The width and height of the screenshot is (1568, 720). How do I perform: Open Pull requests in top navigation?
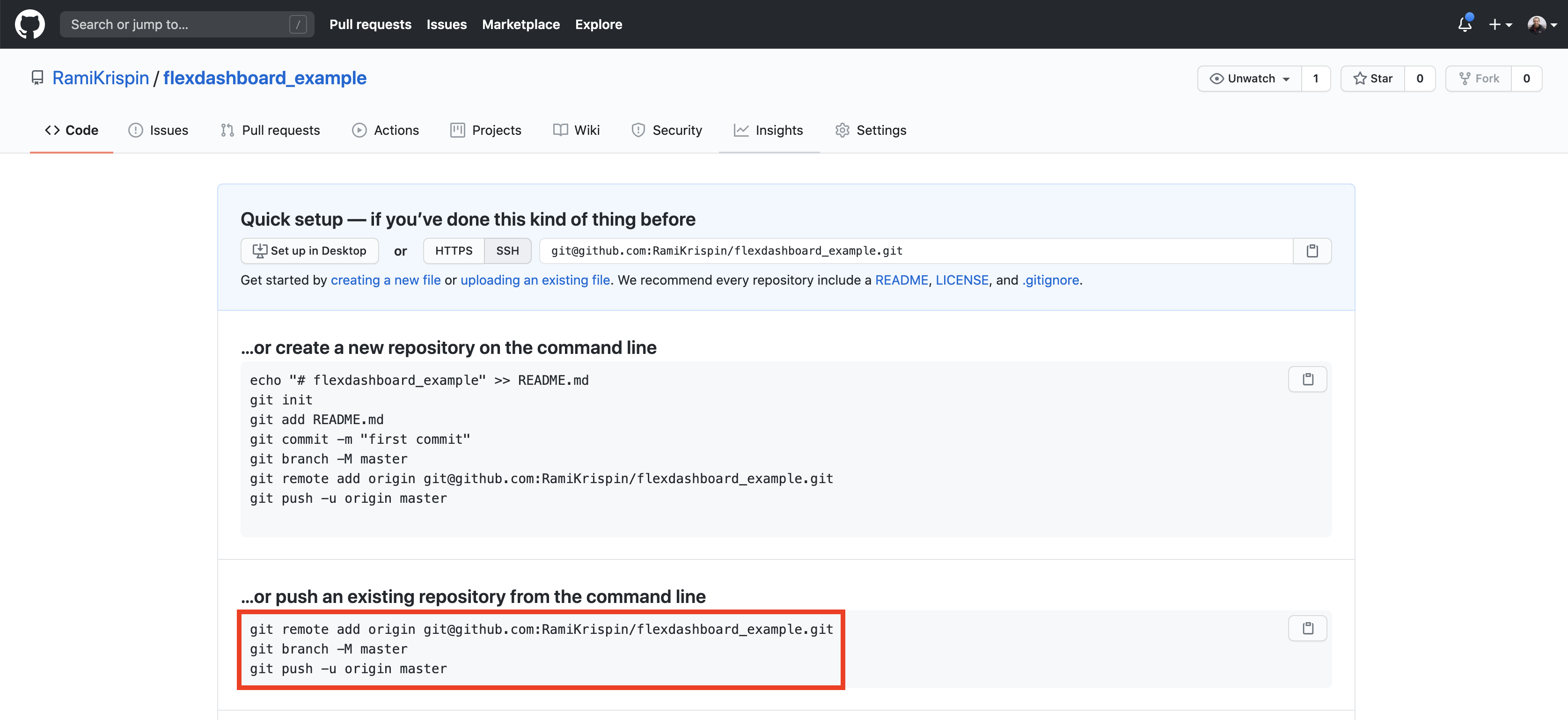[370, 24]
